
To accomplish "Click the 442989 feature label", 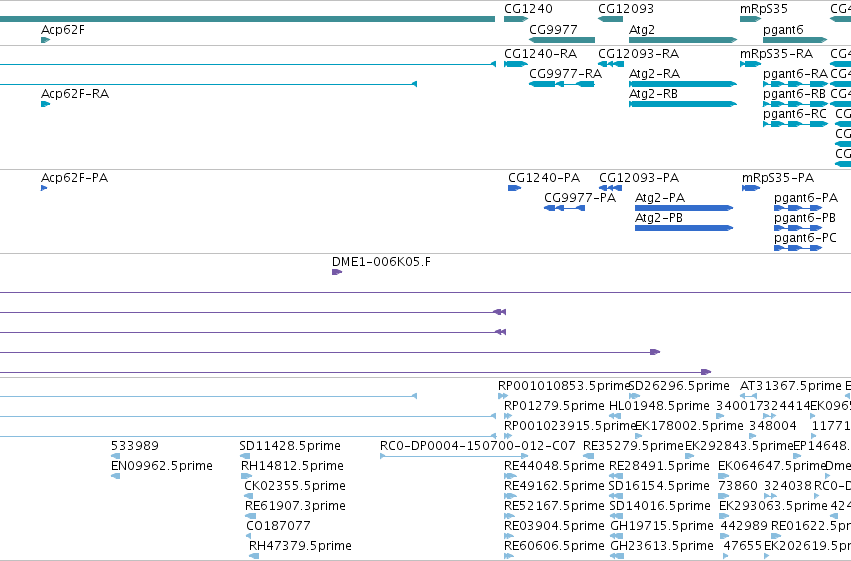I will coord(744,525).
